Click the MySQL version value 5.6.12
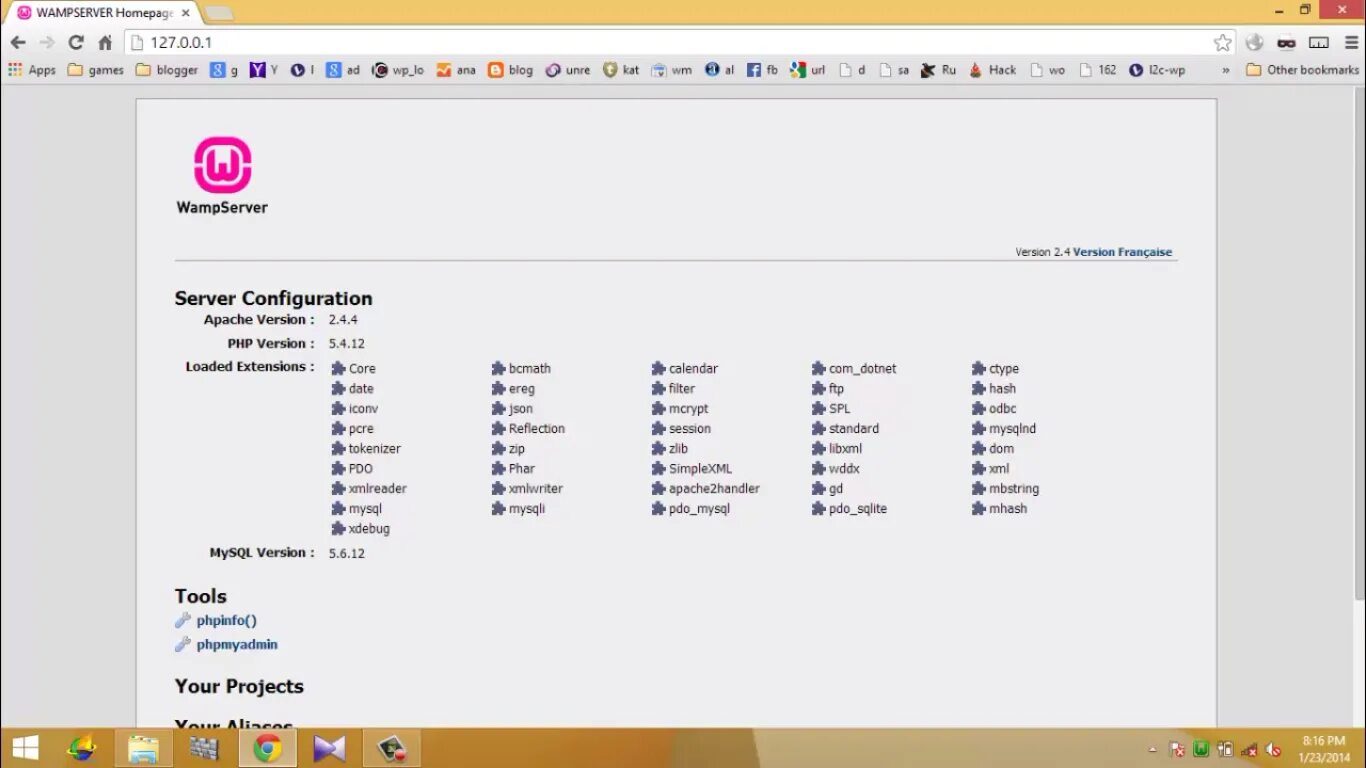Image resolution: width=1366 pixels, height=768 pixels. [346, 553]
